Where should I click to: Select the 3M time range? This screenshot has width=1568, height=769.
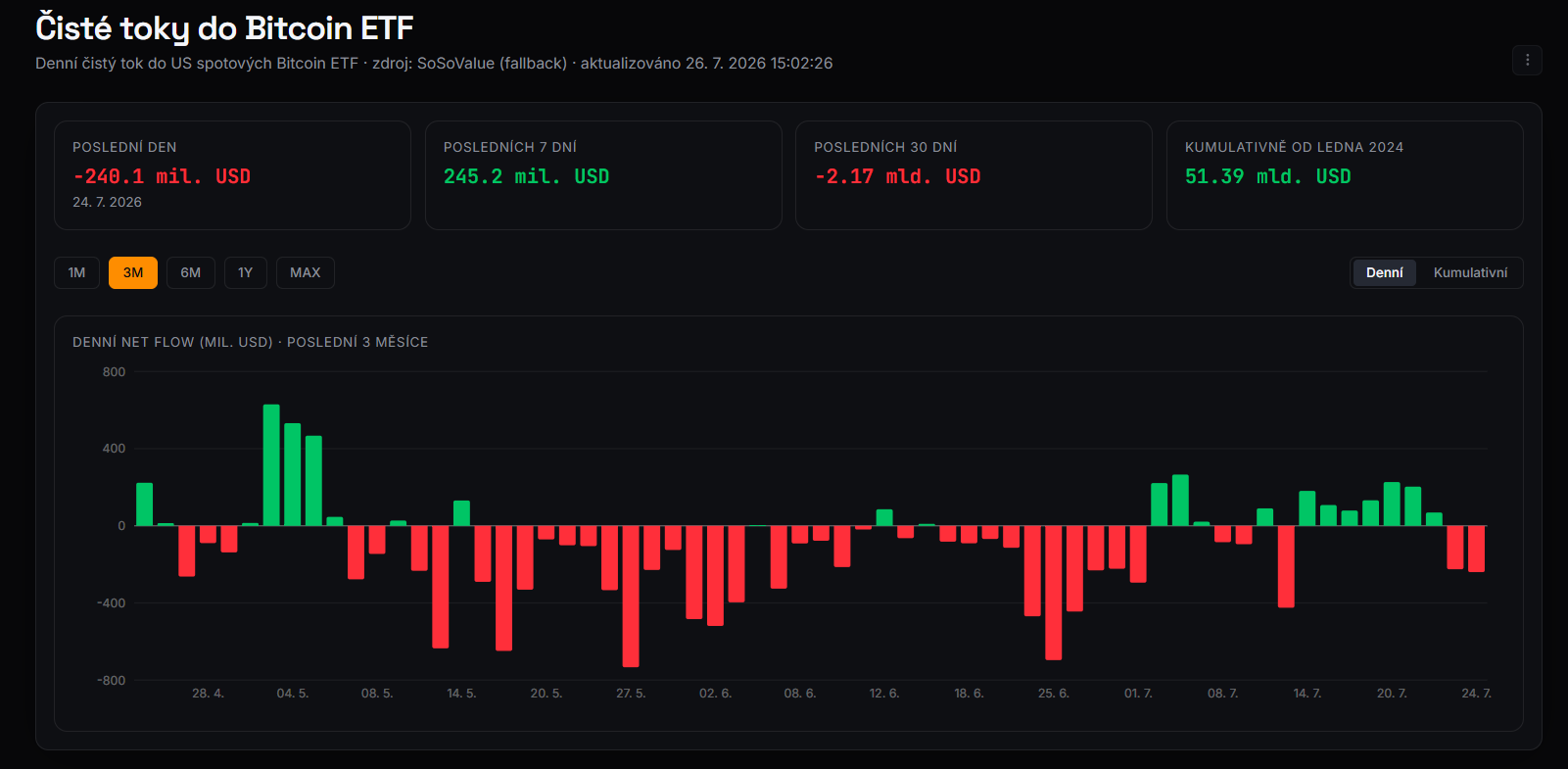(133, 272)
